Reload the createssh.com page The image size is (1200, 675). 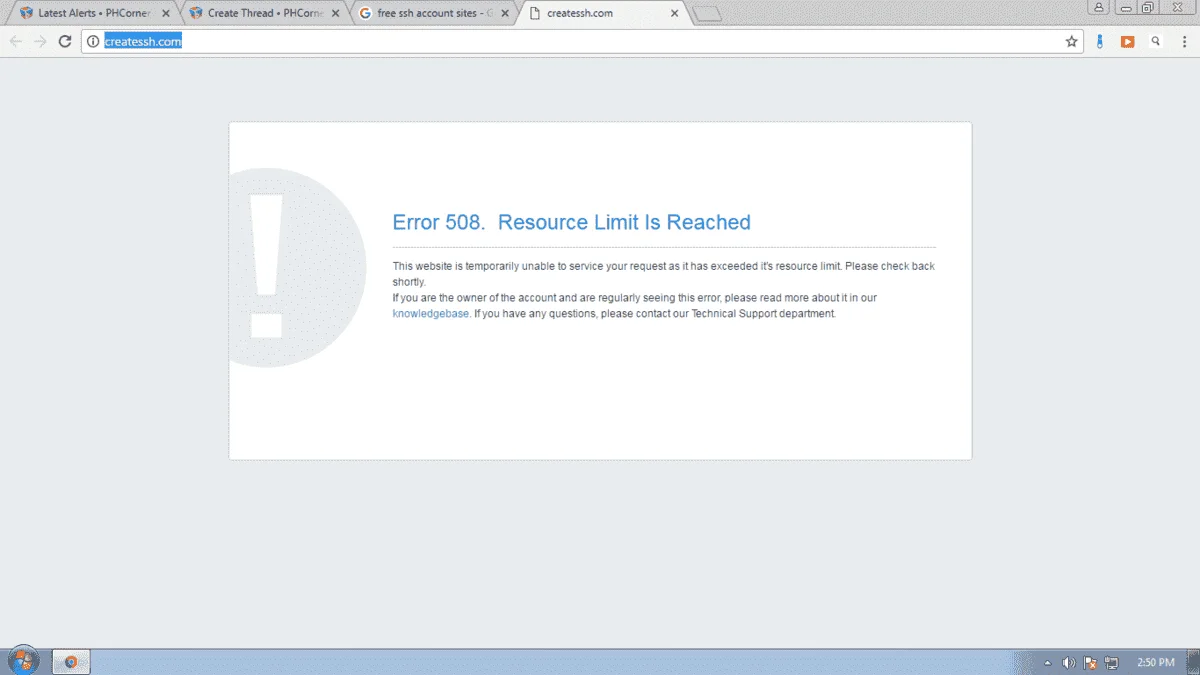click(65, 41)
